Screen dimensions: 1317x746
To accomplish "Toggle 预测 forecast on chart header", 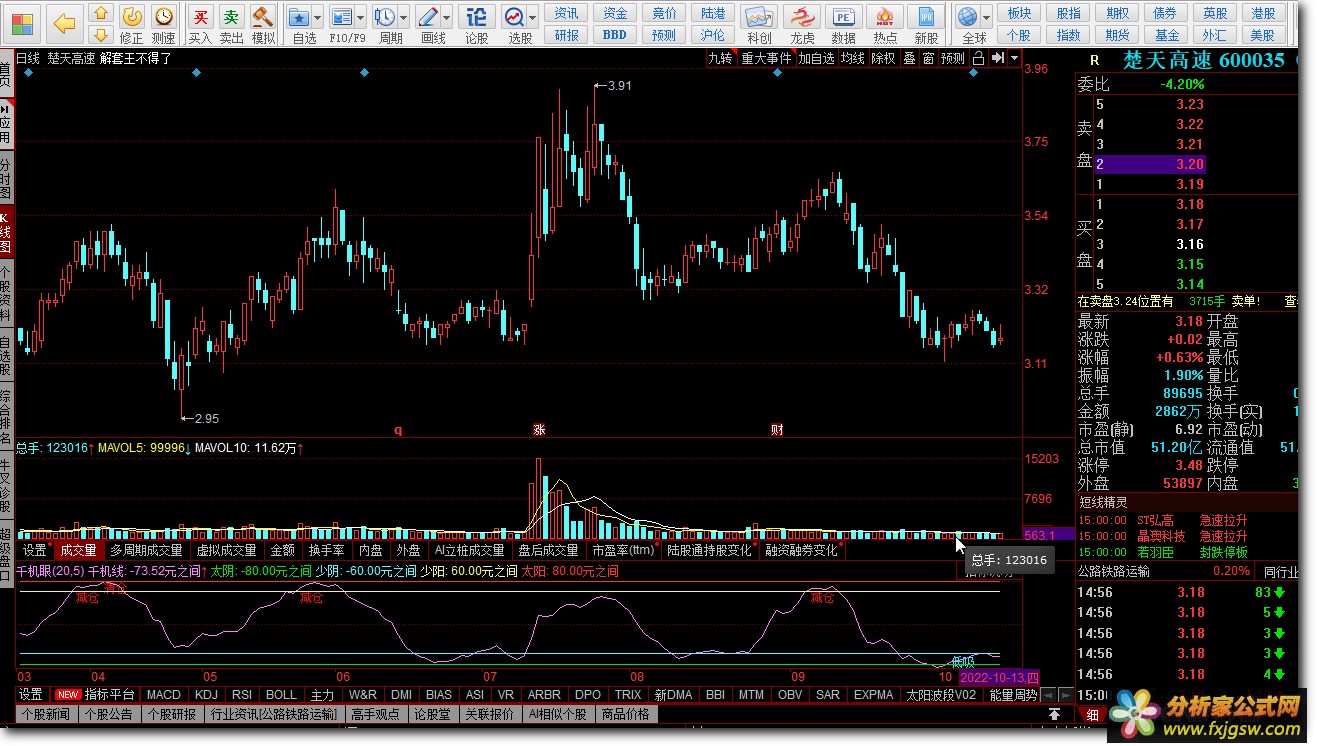I will (x=954, y=58).
